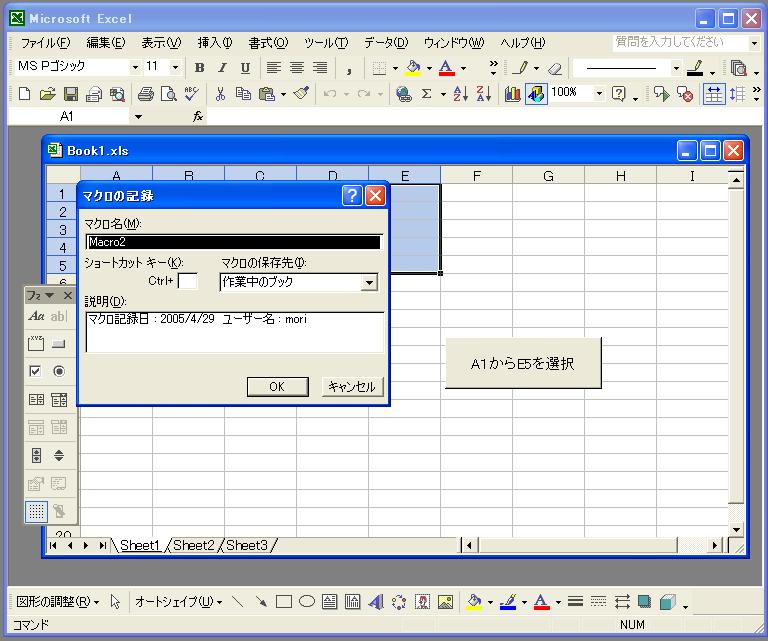Open Print Preview icon
Screen dimensions: 768x641
click(x=168, y=93)
